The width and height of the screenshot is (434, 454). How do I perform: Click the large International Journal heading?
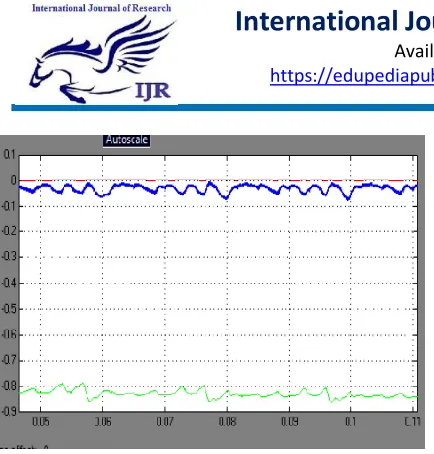tap(334, 21)
